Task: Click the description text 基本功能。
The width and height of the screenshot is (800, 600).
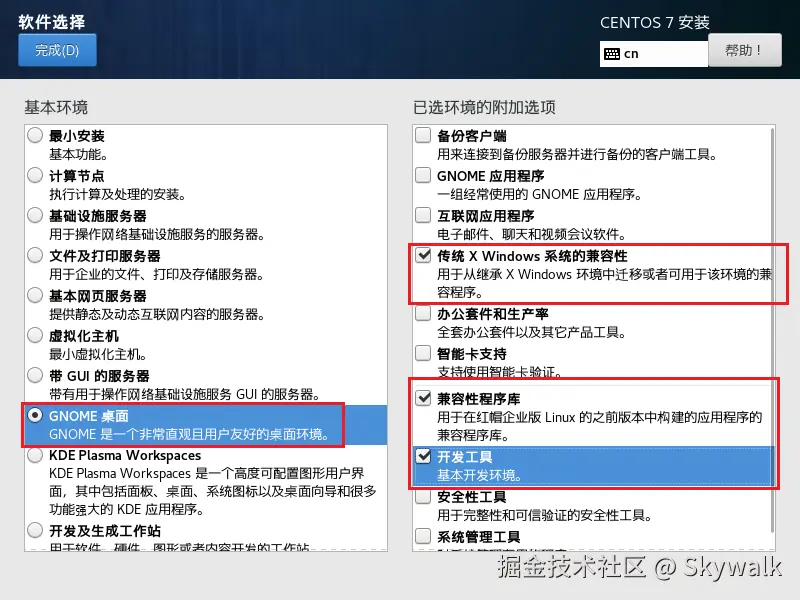Action: [78, 154]
